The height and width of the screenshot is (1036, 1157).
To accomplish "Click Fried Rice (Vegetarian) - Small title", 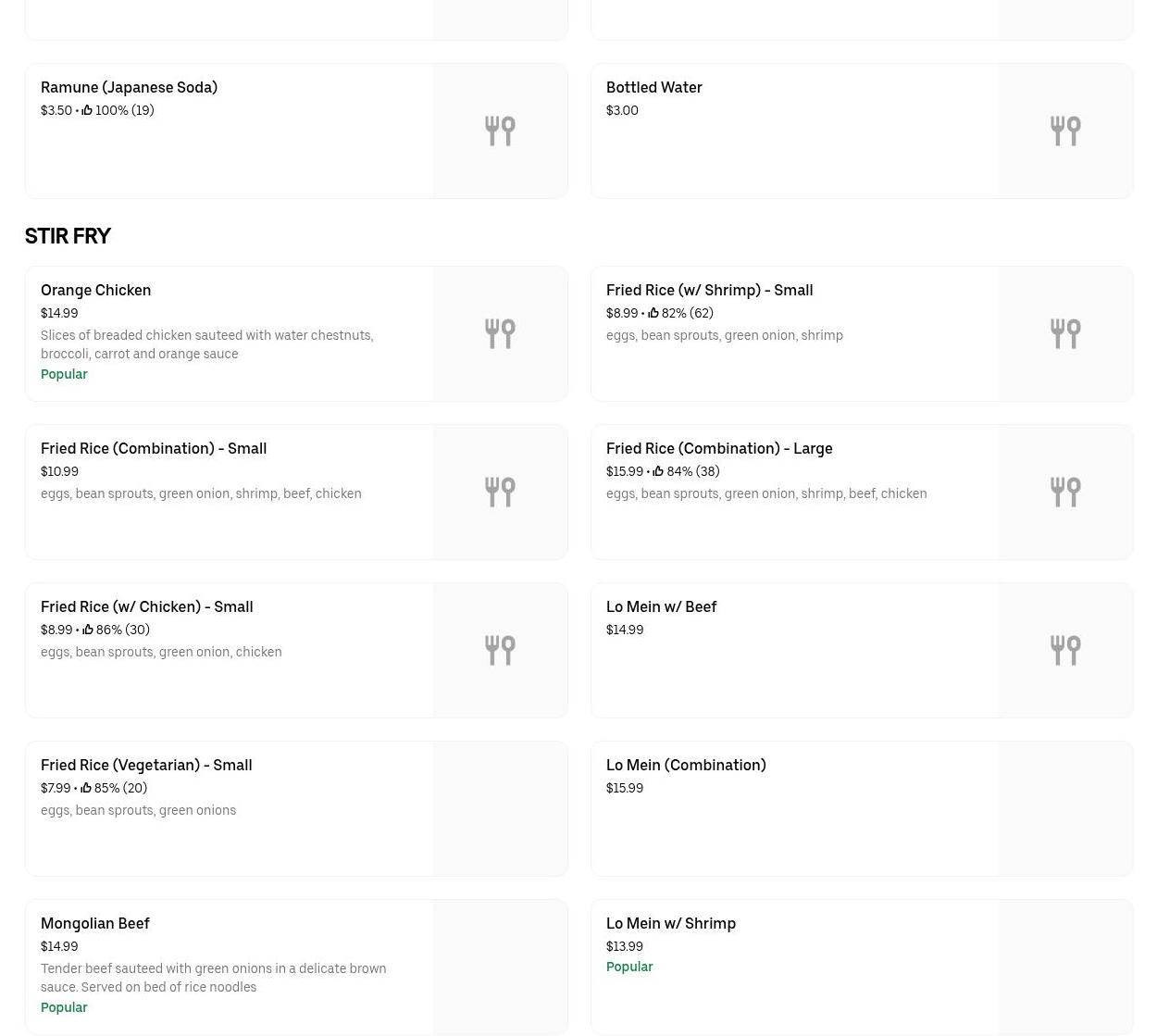I will click(146, 765).
